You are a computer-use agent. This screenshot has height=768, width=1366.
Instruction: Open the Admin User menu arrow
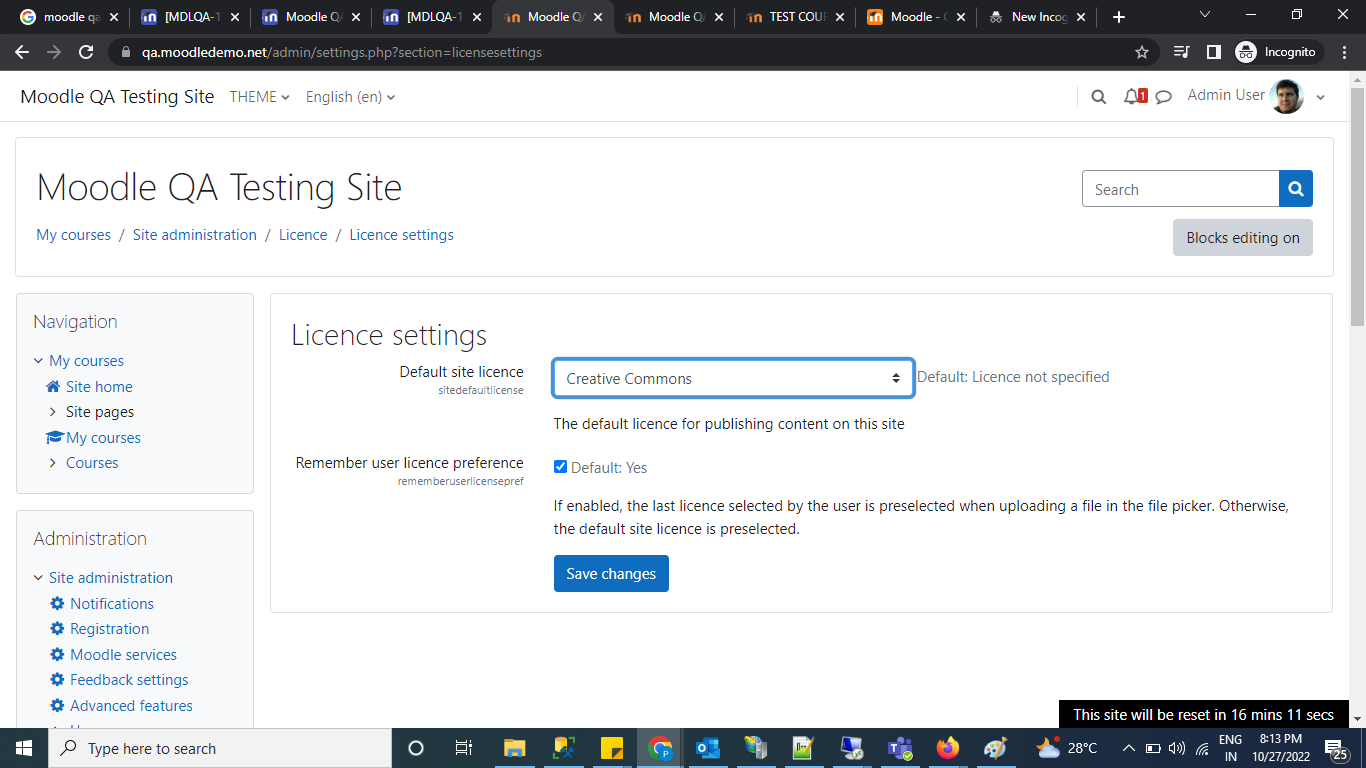1320,98
